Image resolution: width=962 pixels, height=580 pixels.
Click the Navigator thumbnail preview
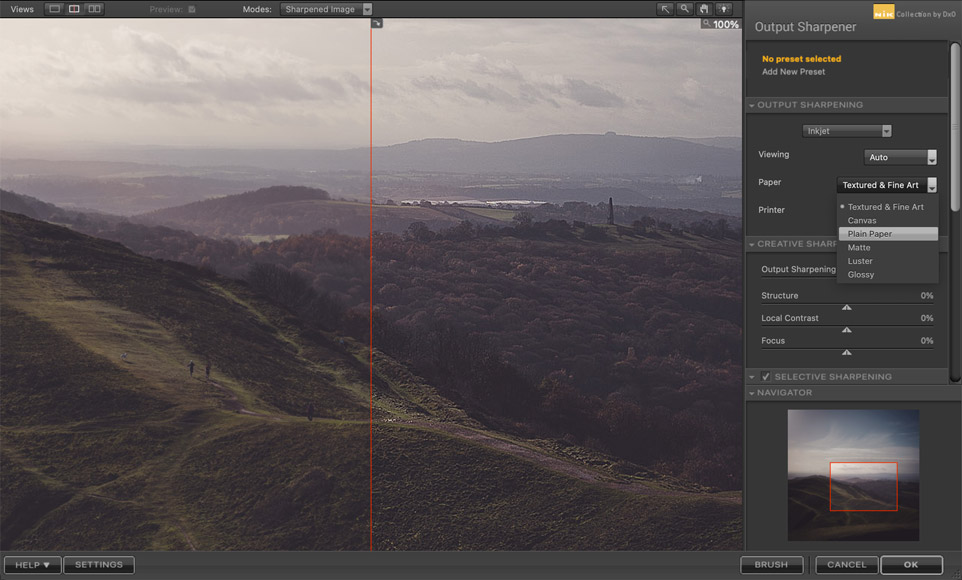coord(853,475)
